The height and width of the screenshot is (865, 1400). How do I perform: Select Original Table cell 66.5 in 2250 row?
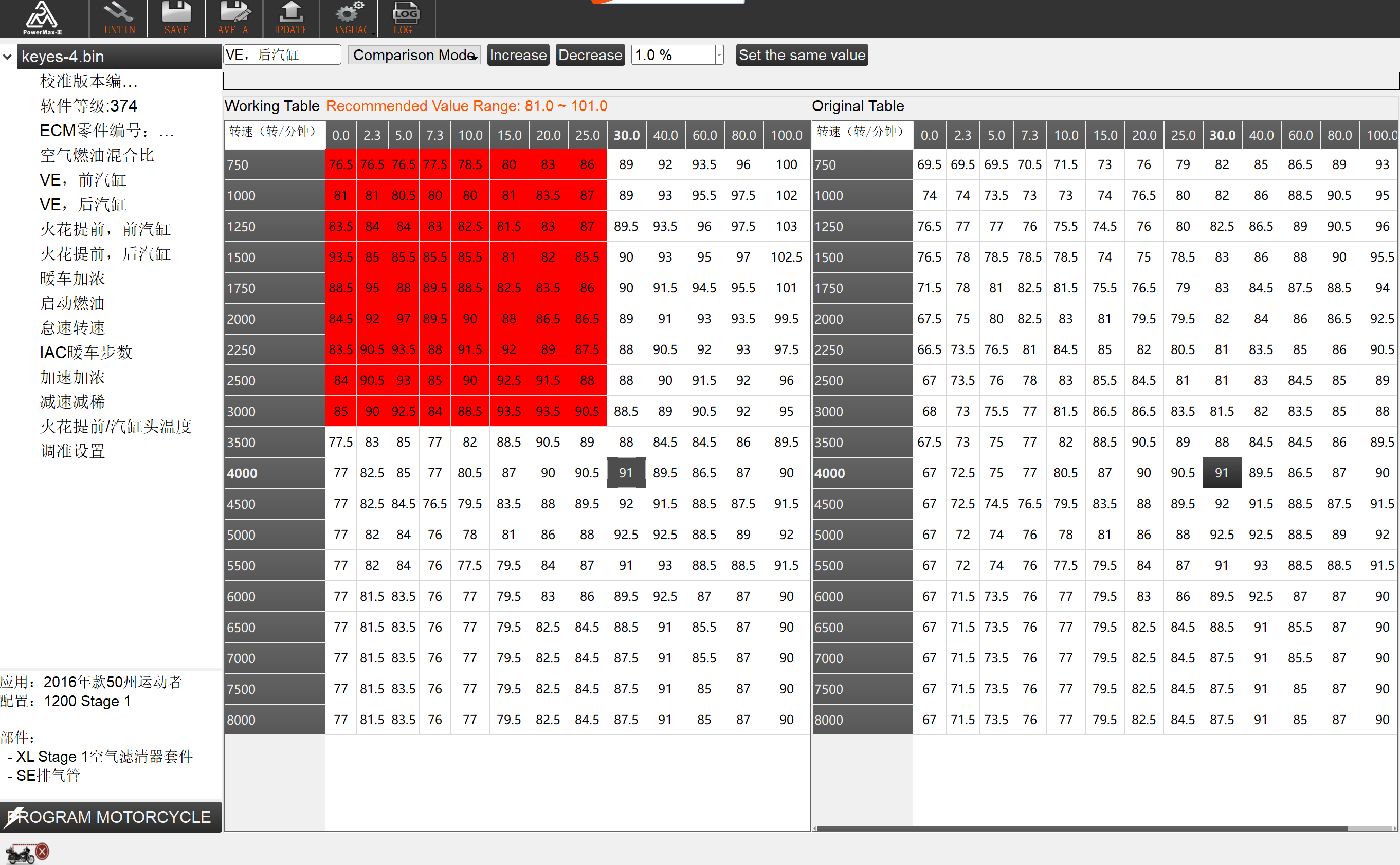[929, 349]
